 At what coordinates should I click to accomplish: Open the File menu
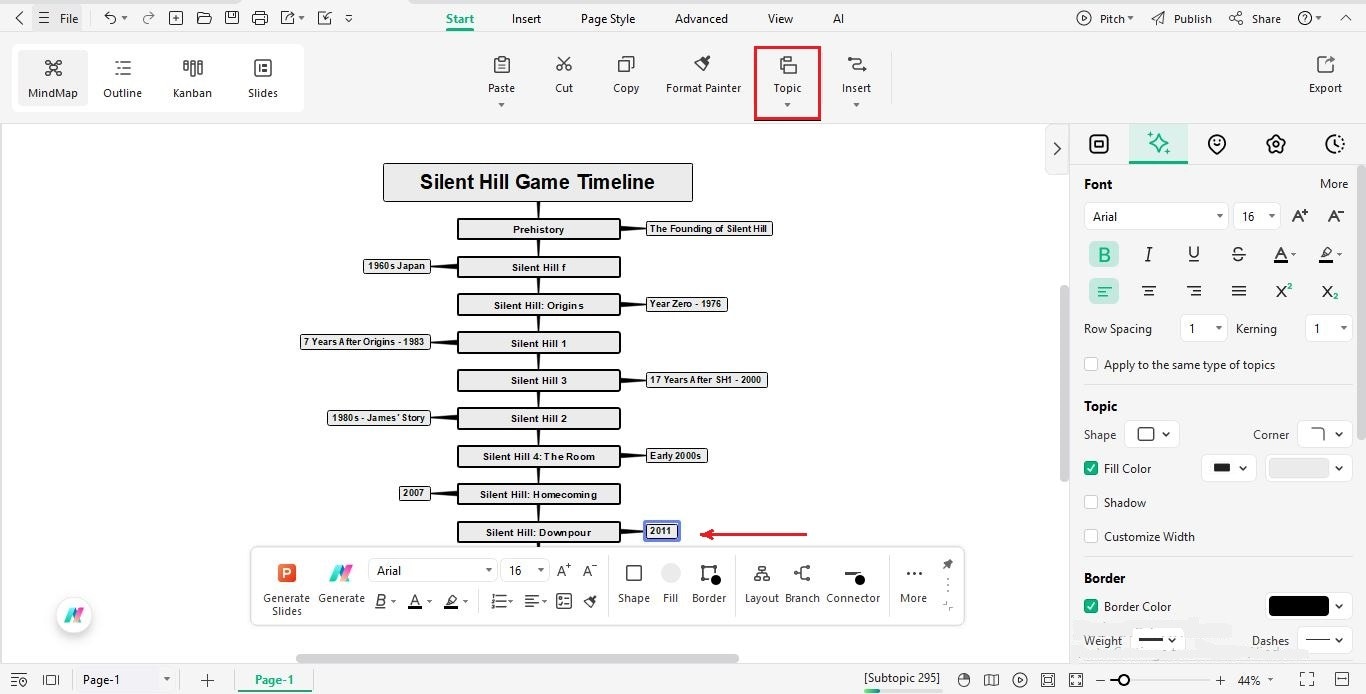pyautogui.click(x=69, y=18)
